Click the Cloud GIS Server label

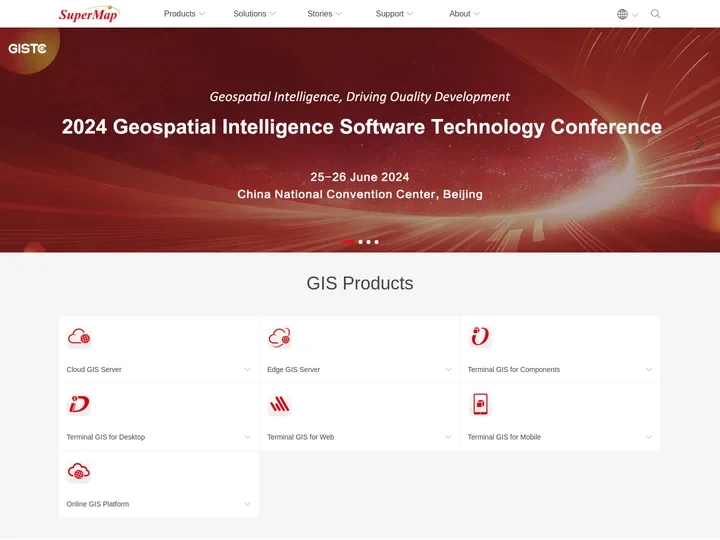(94, 370)
